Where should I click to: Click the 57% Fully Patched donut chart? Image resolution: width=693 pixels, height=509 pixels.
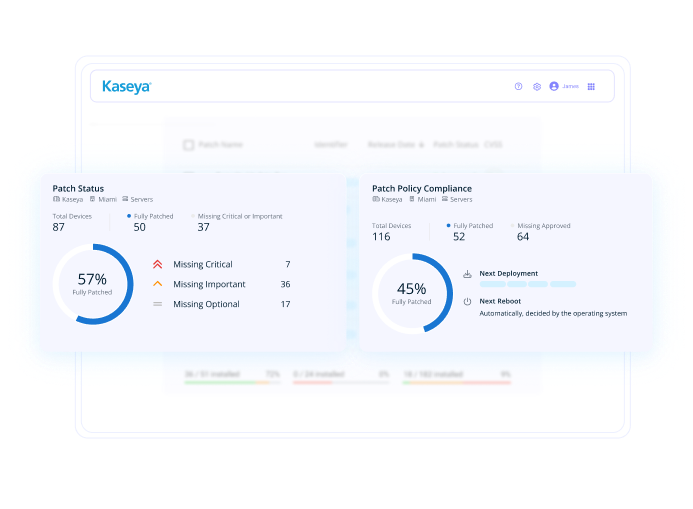point(92,284)
